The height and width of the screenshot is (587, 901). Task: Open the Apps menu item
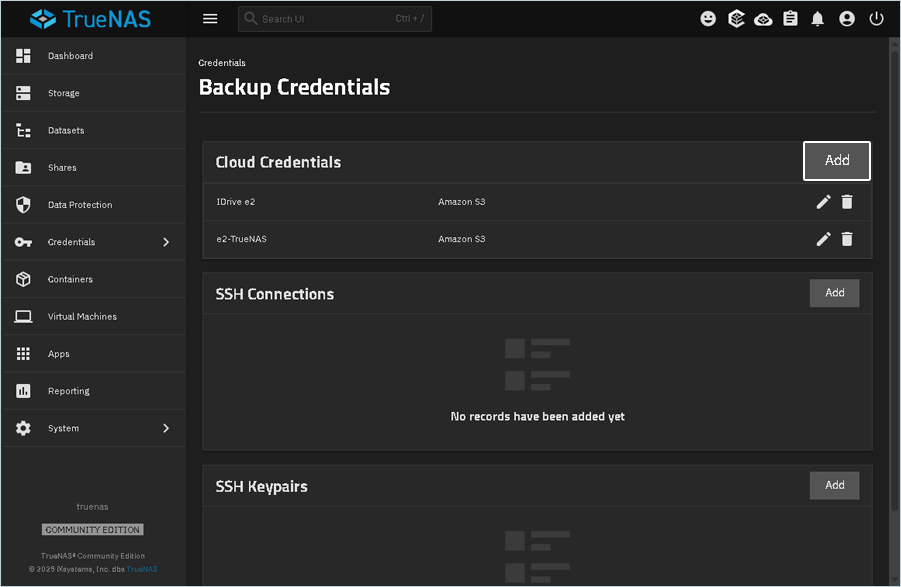94,354
